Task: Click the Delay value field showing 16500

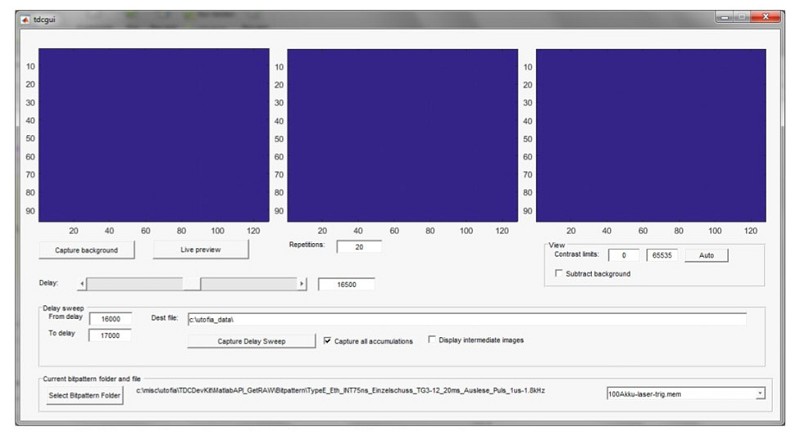Action: [x=346, y=284]
